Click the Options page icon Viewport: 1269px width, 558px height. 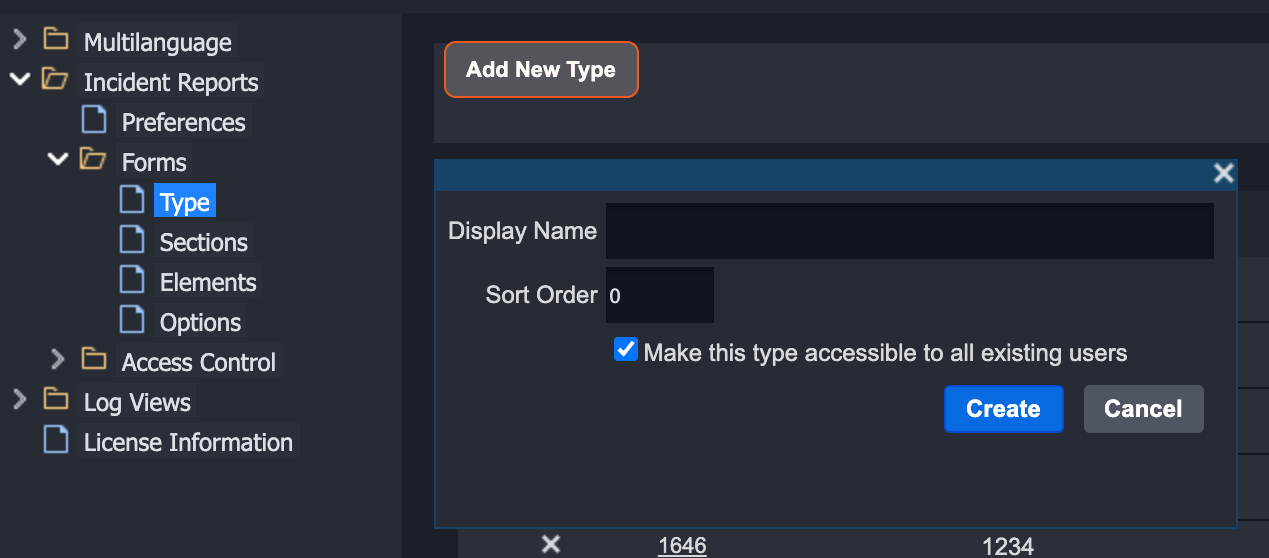132,321
